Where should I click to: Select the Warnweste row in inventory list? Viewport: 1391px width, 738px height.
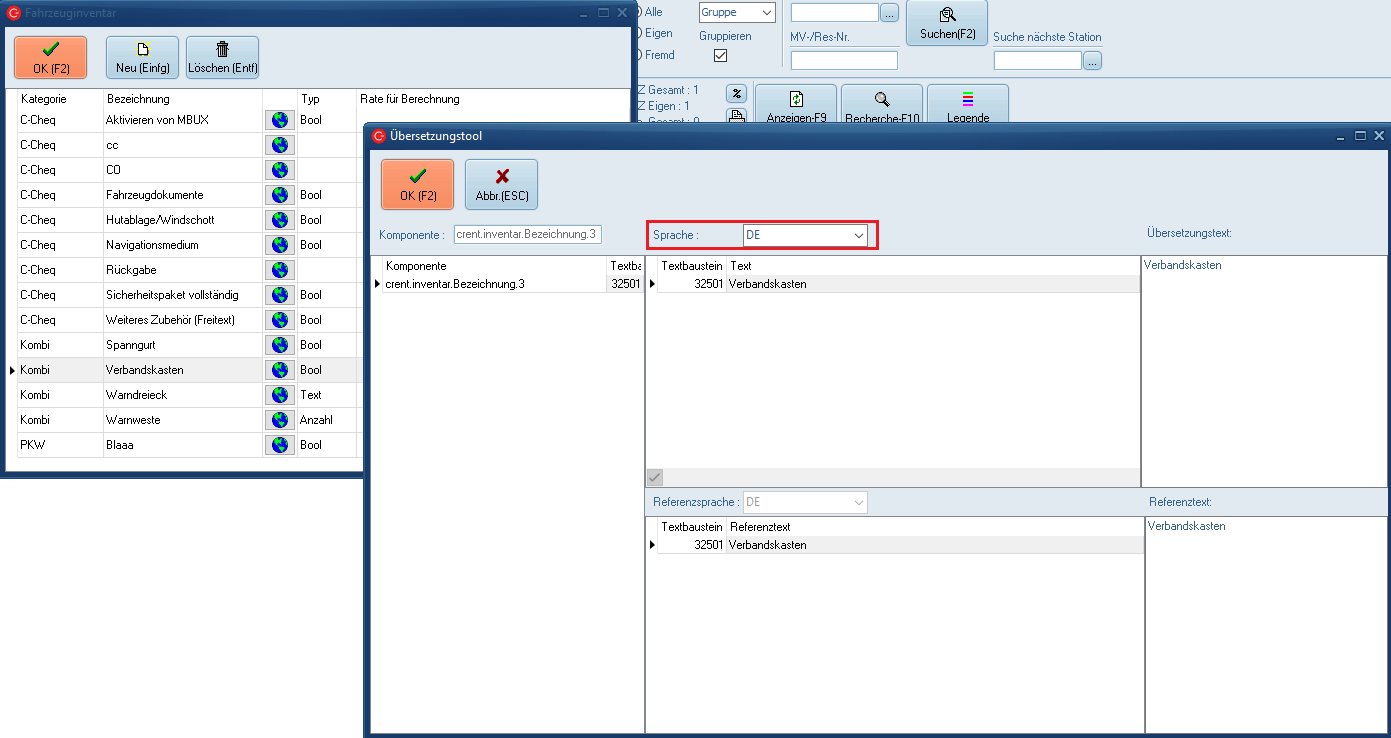click(x=186, y=420)
